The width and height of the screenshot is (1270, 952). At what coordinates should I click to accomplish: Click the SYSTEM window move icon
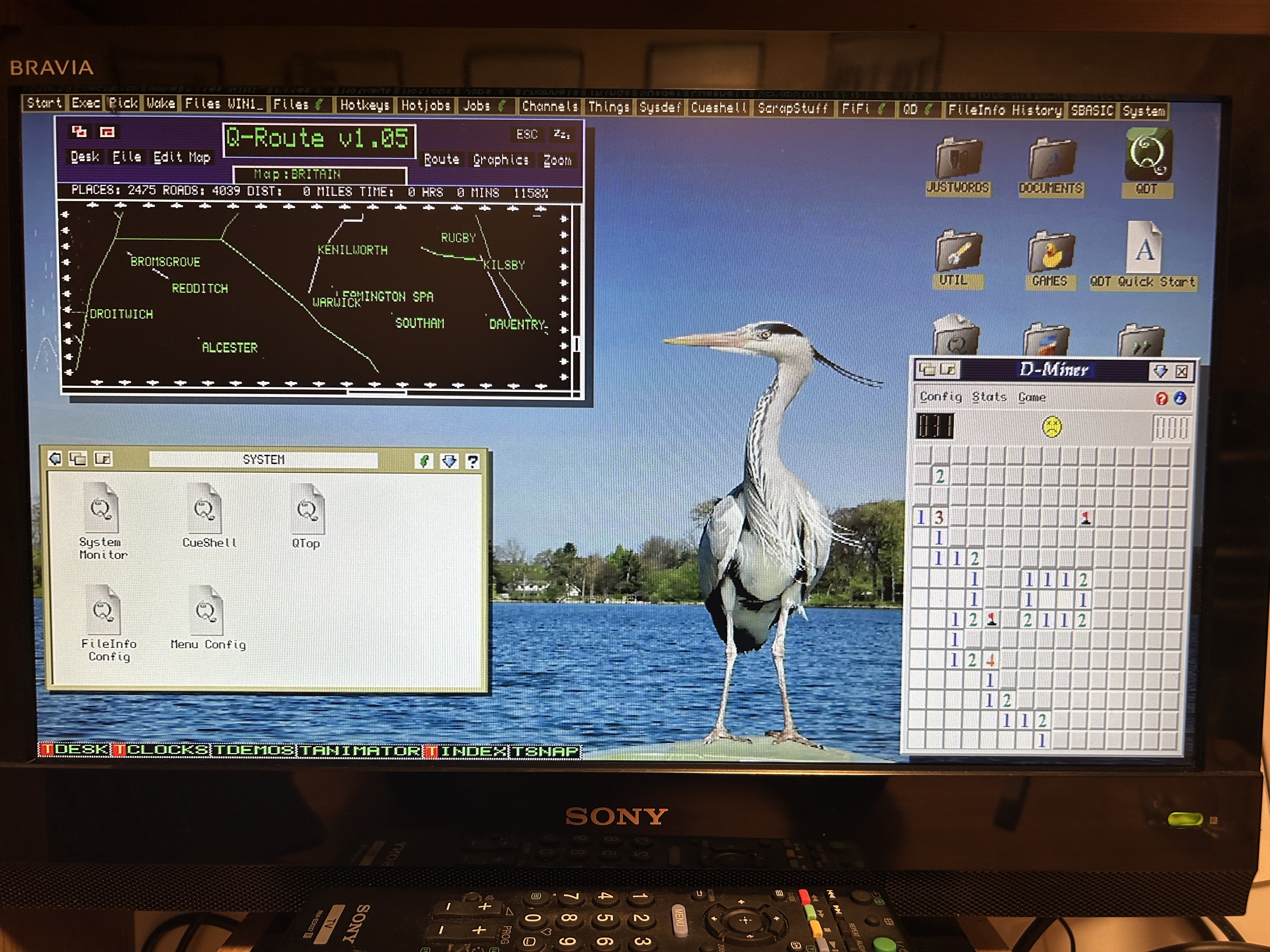(78, 458)
